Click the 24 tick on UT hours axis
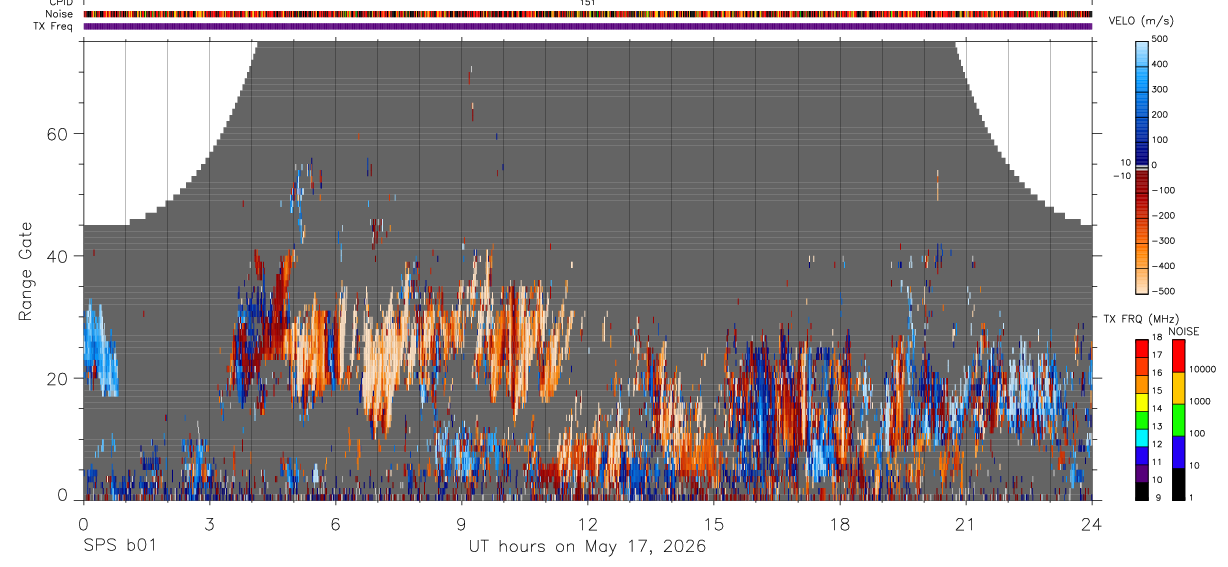This screenshot has height=567, width=1228. [1091, 523]
